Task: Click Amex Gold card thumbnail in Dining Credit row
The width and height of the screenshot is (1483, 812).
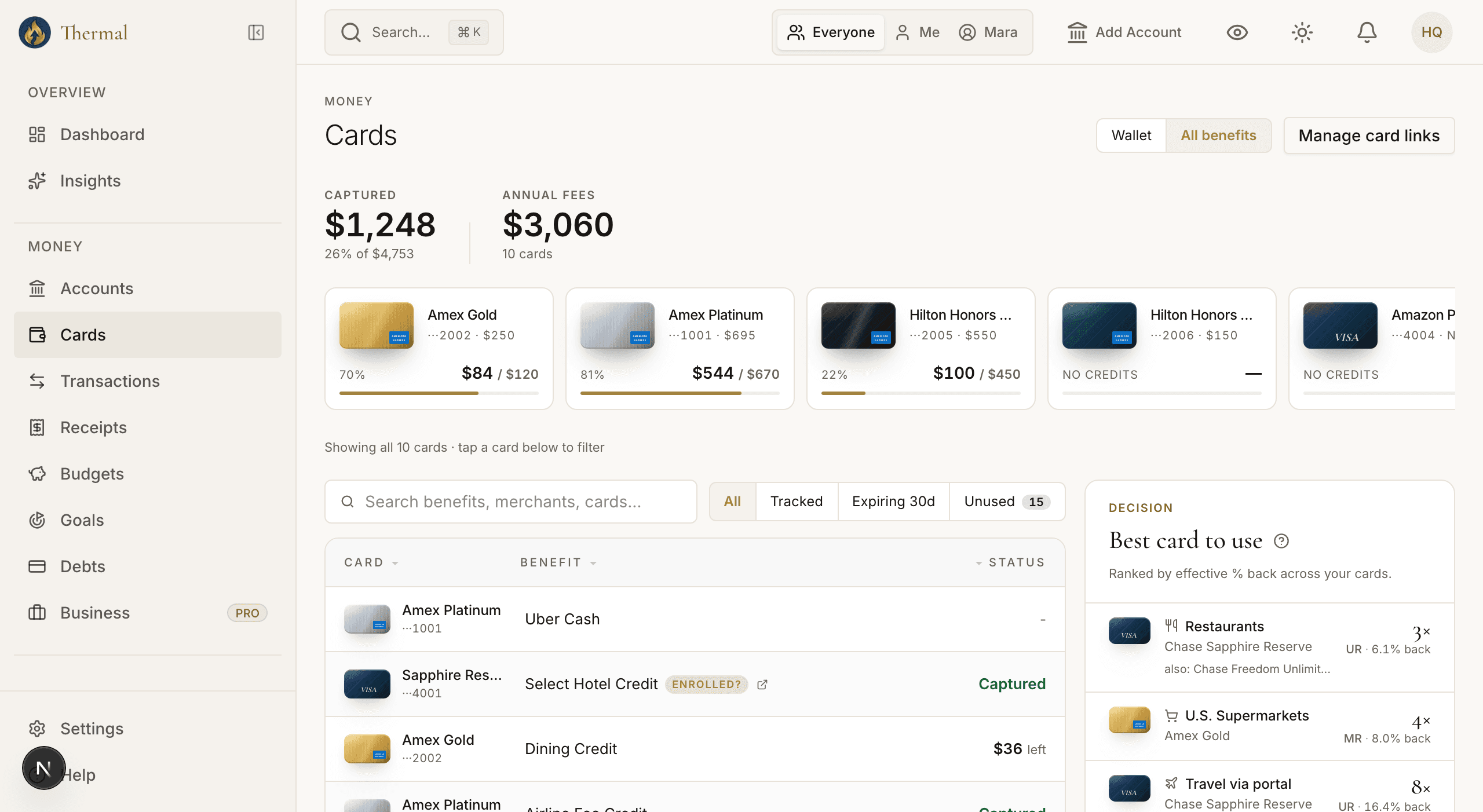Action: pos(367,749)
